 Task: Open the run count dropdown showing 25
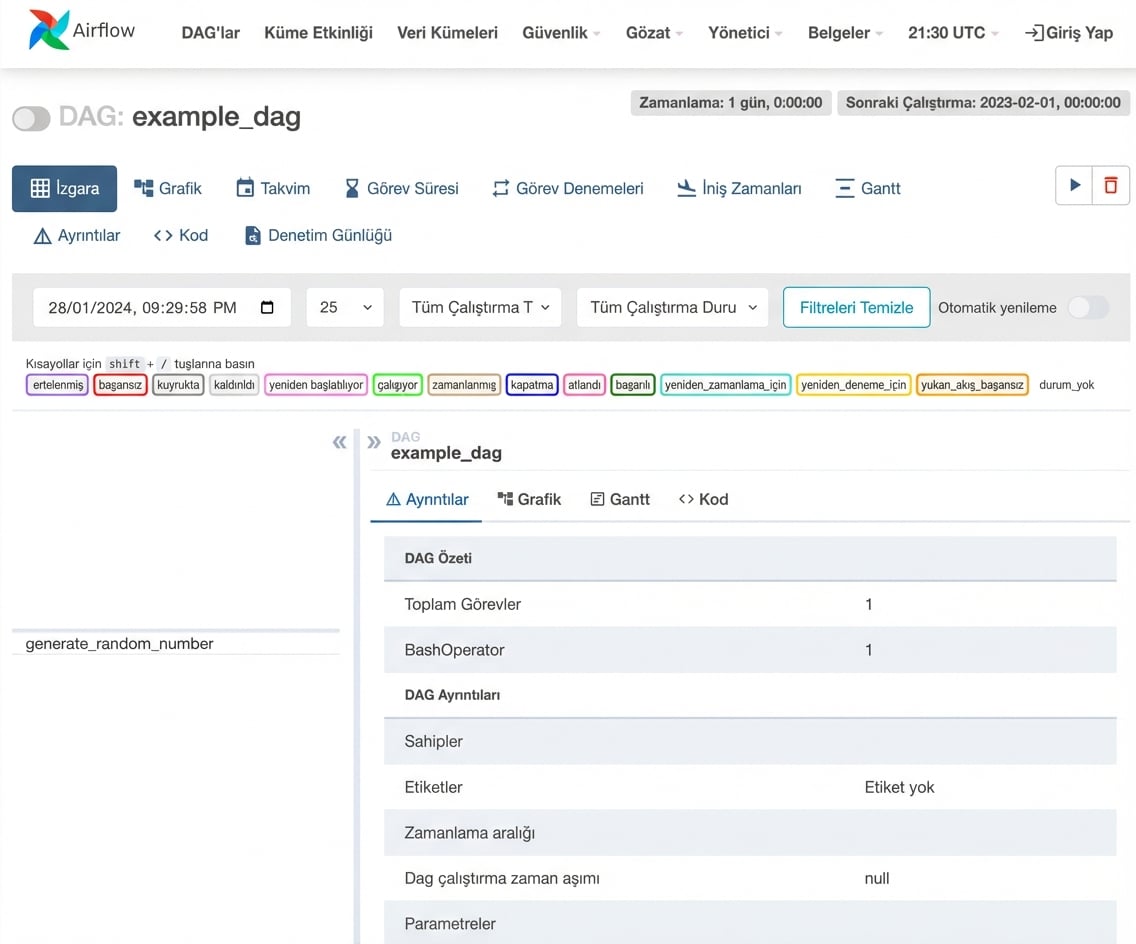345,308
